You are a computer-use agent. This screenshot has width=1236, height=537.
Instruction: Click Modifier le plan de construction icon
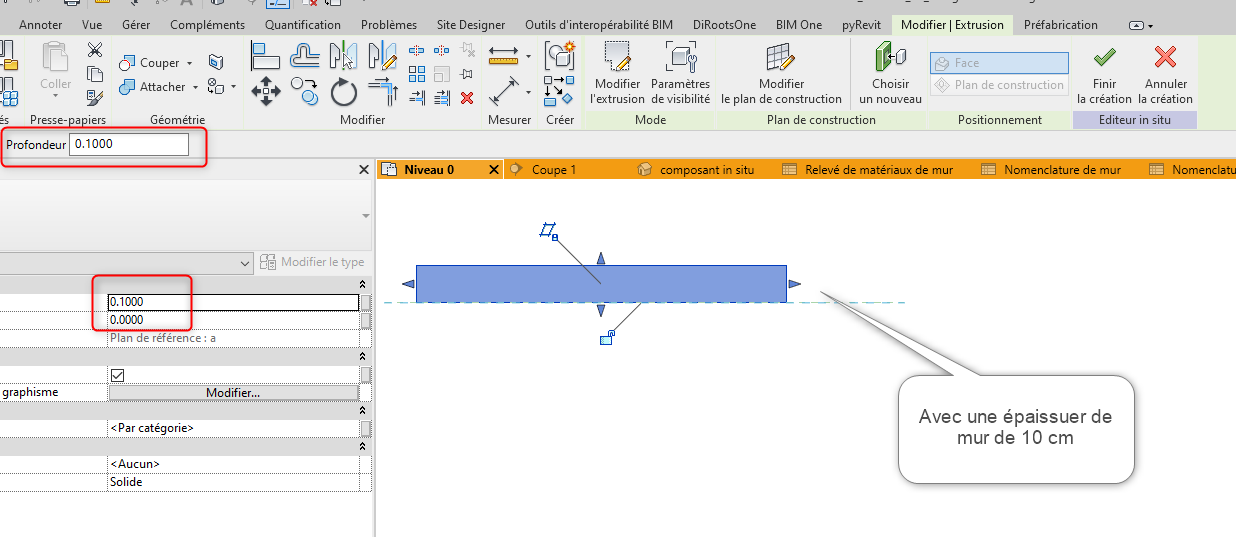point(781,58)
